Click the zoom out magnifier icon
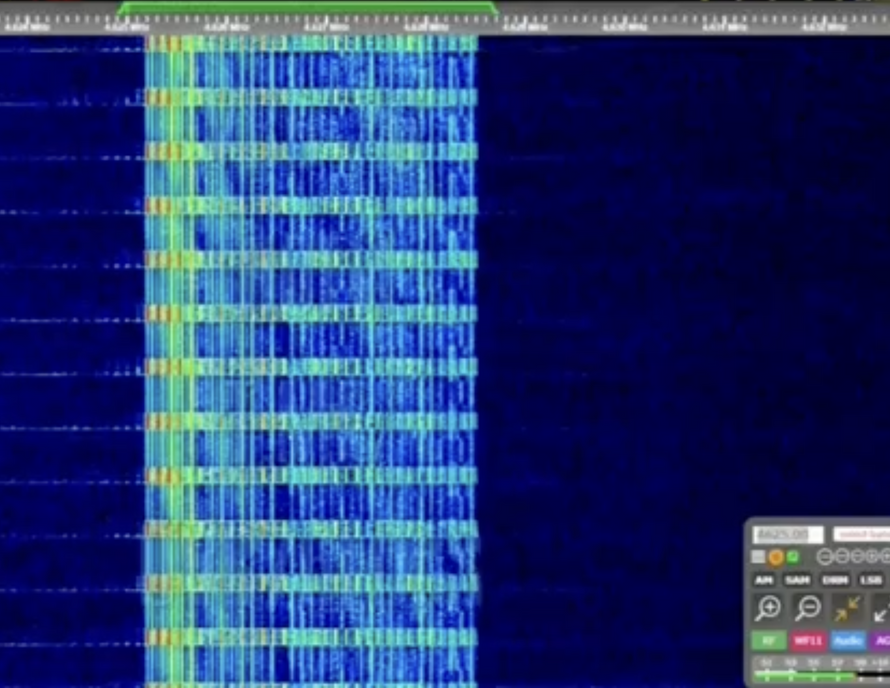890x688 pixels. (807, 608)
